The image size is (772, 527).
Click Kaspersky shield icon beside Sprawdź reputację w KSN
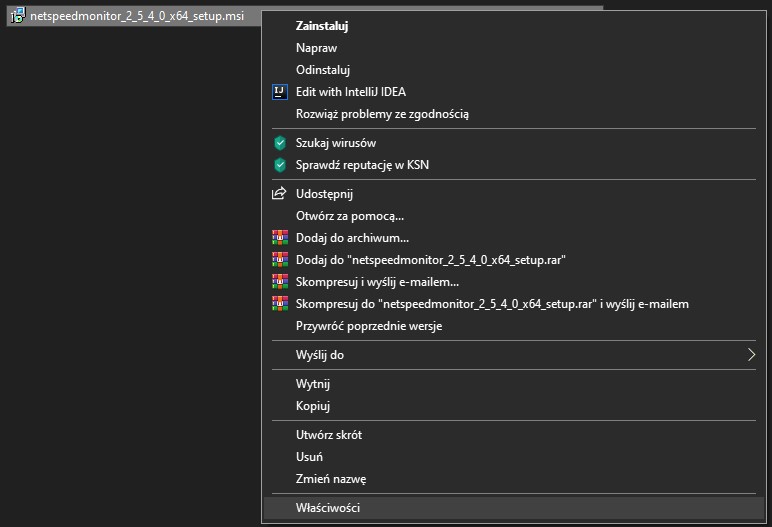coord(280,165)
